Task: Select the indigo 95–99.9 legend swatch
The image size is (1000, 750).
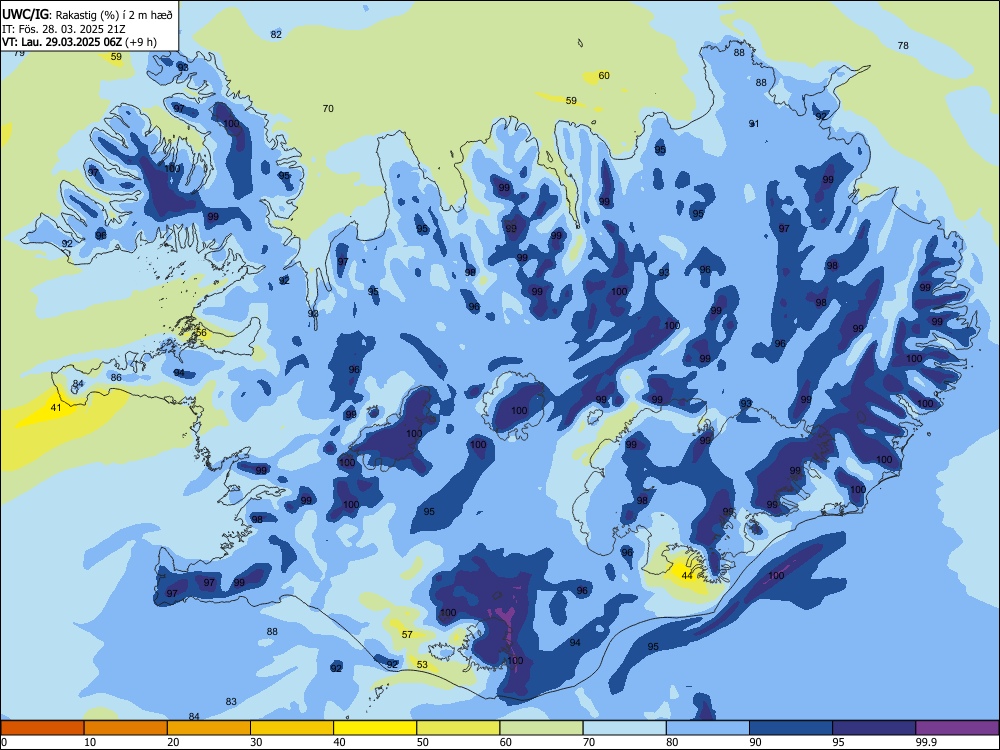Action: 874,728
